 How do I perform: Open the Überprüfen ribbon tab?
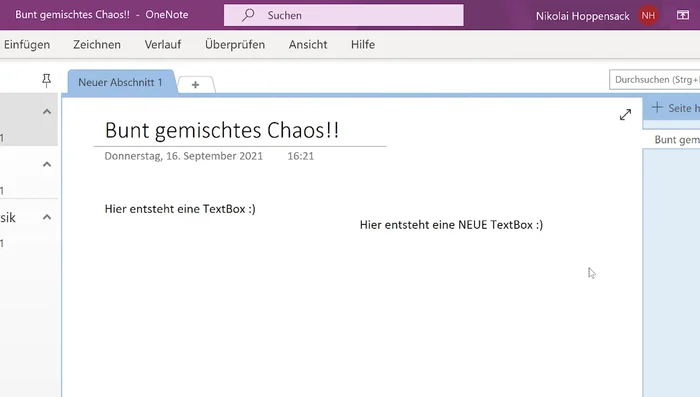coord(235,45)
